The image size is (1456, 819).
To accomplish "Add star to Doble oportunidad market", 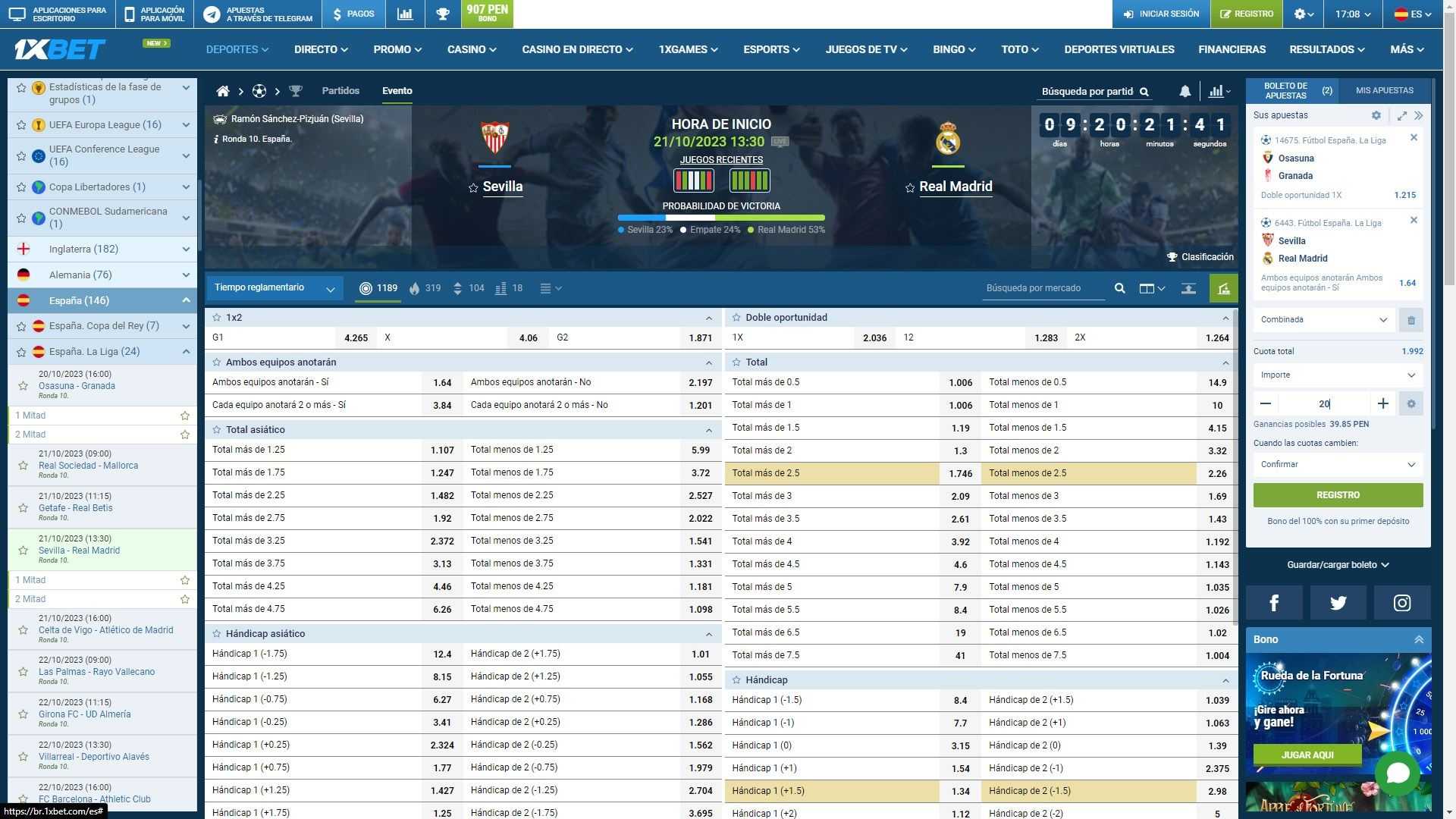I will coord(736,318).
